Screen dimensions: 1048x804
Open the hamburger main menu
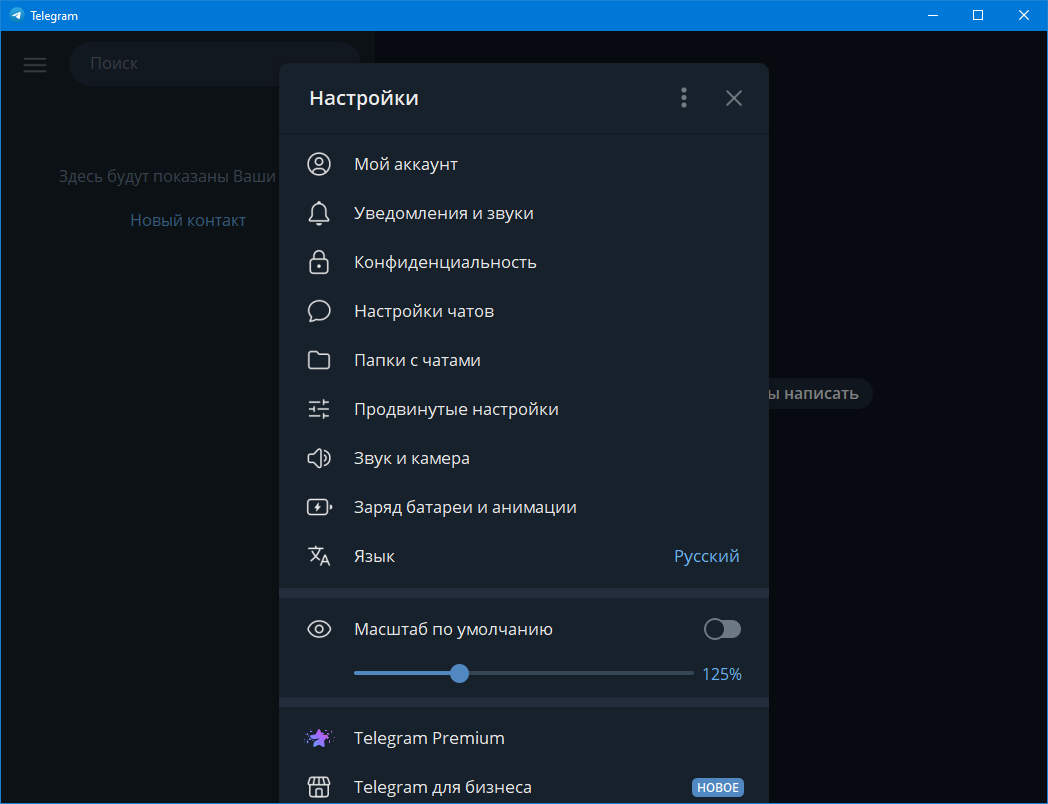click(x=35, y=64)
